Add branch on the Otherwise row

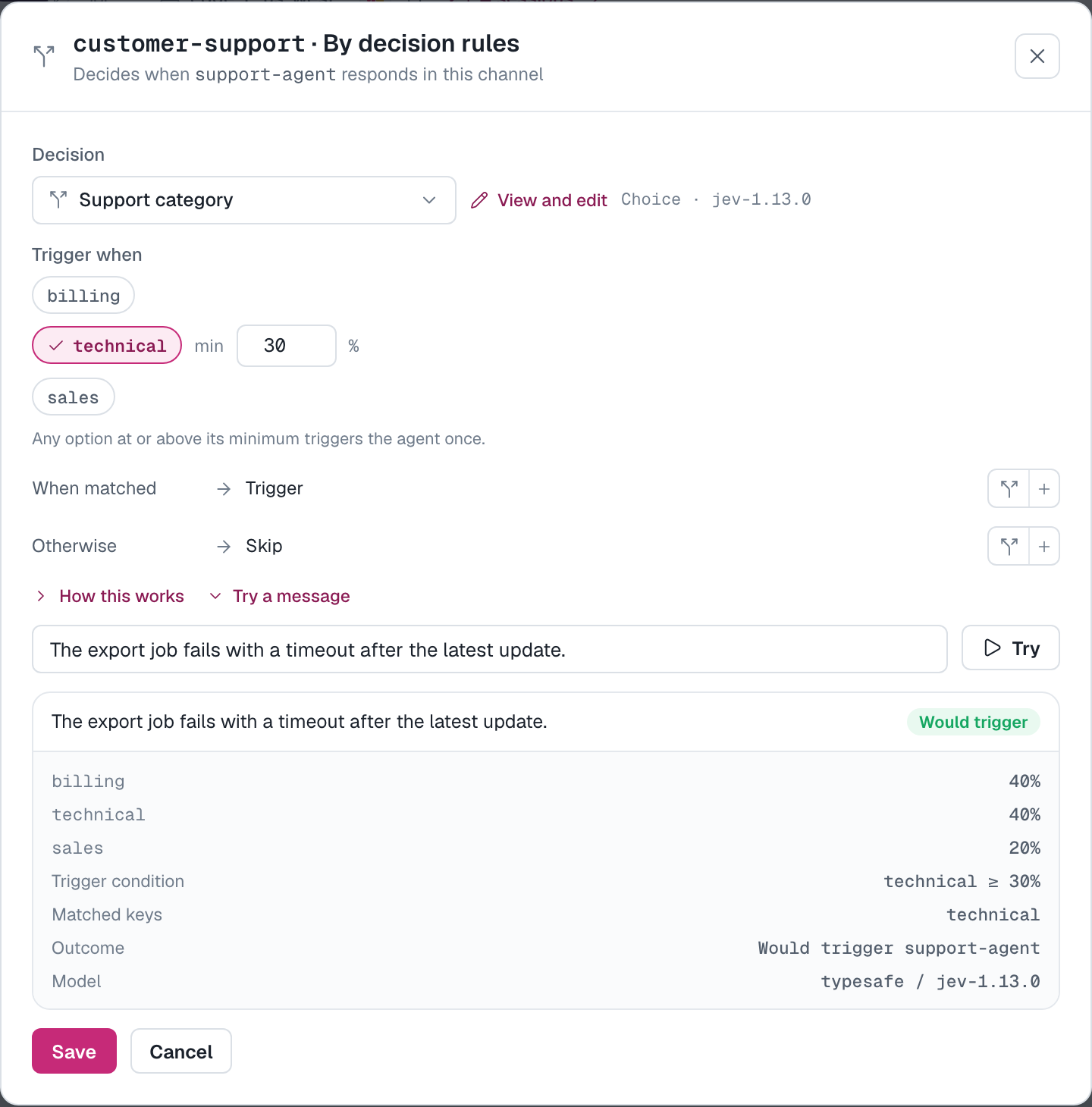point(1009,547)
